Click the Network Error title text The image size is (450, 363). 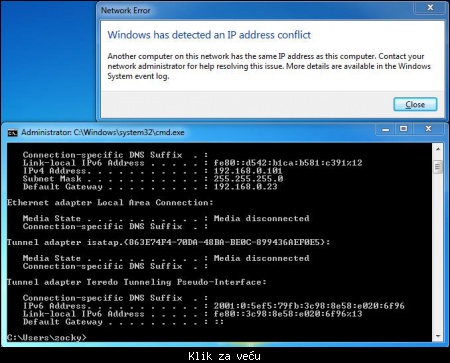point(126,11)
